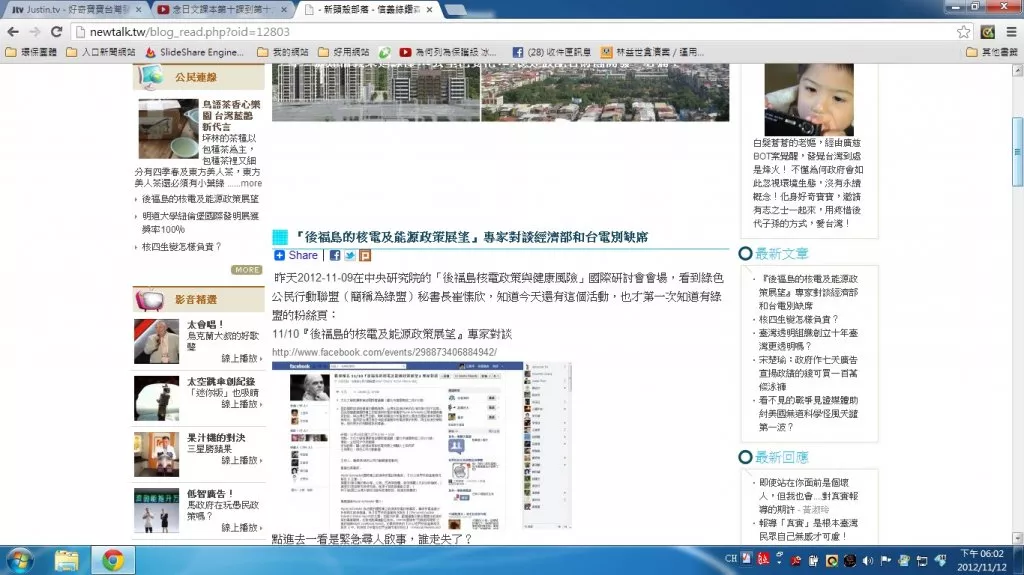Select the current 新頭殼部落 tab
1024x575 pixels.
click(x=367, y=9)
